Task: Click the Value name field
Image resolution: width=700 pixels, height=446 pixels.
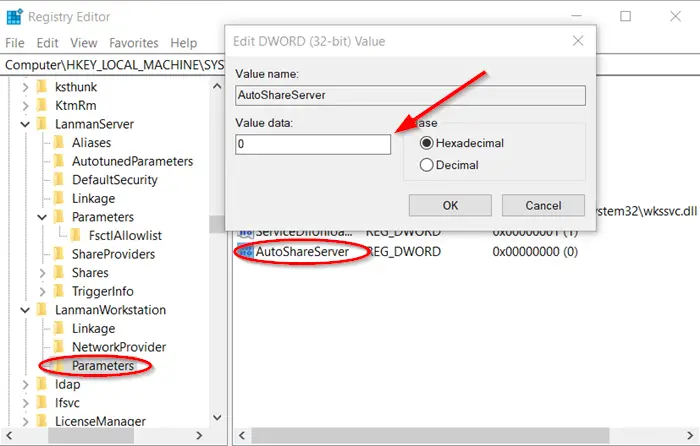Action: click(410, 95)
